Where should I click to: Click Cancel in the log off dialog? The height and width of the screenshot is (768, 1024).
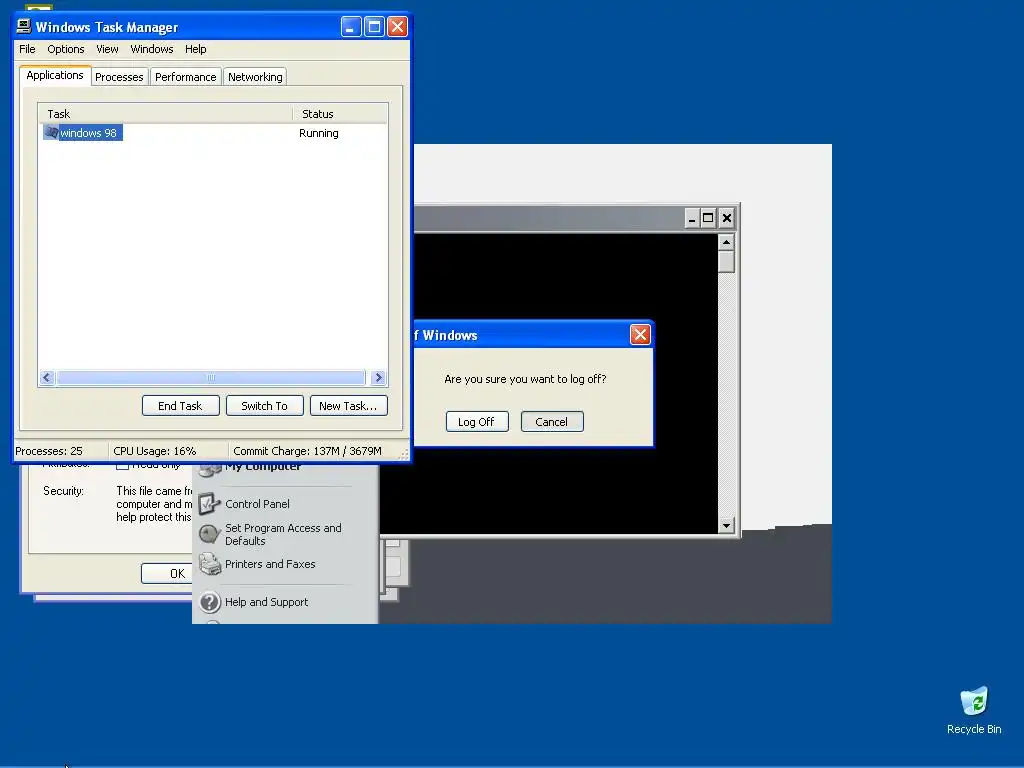point(552,422)
